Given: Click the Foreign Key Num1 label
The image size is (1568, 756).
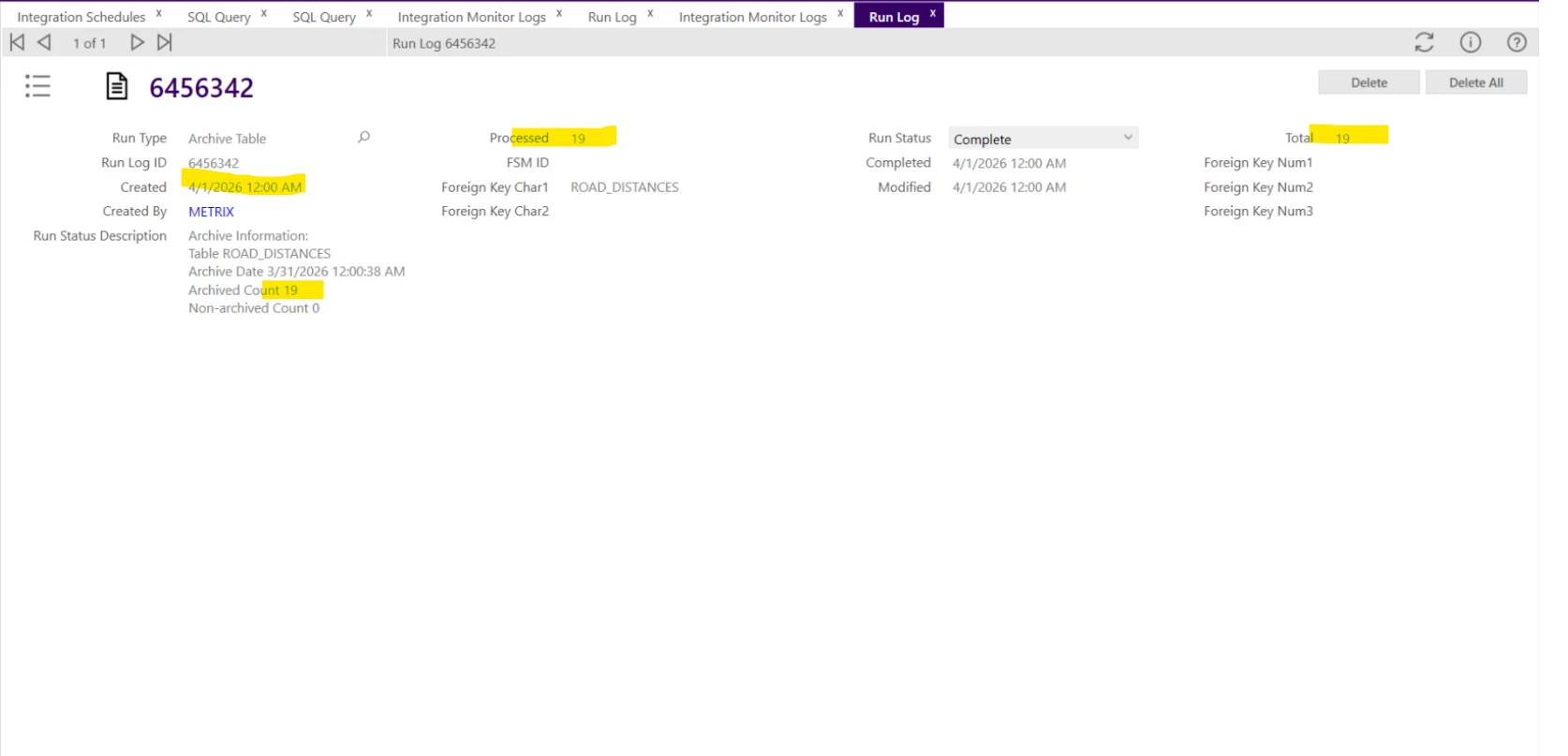Looking at the screenshot, I should tap(1258, 163).
